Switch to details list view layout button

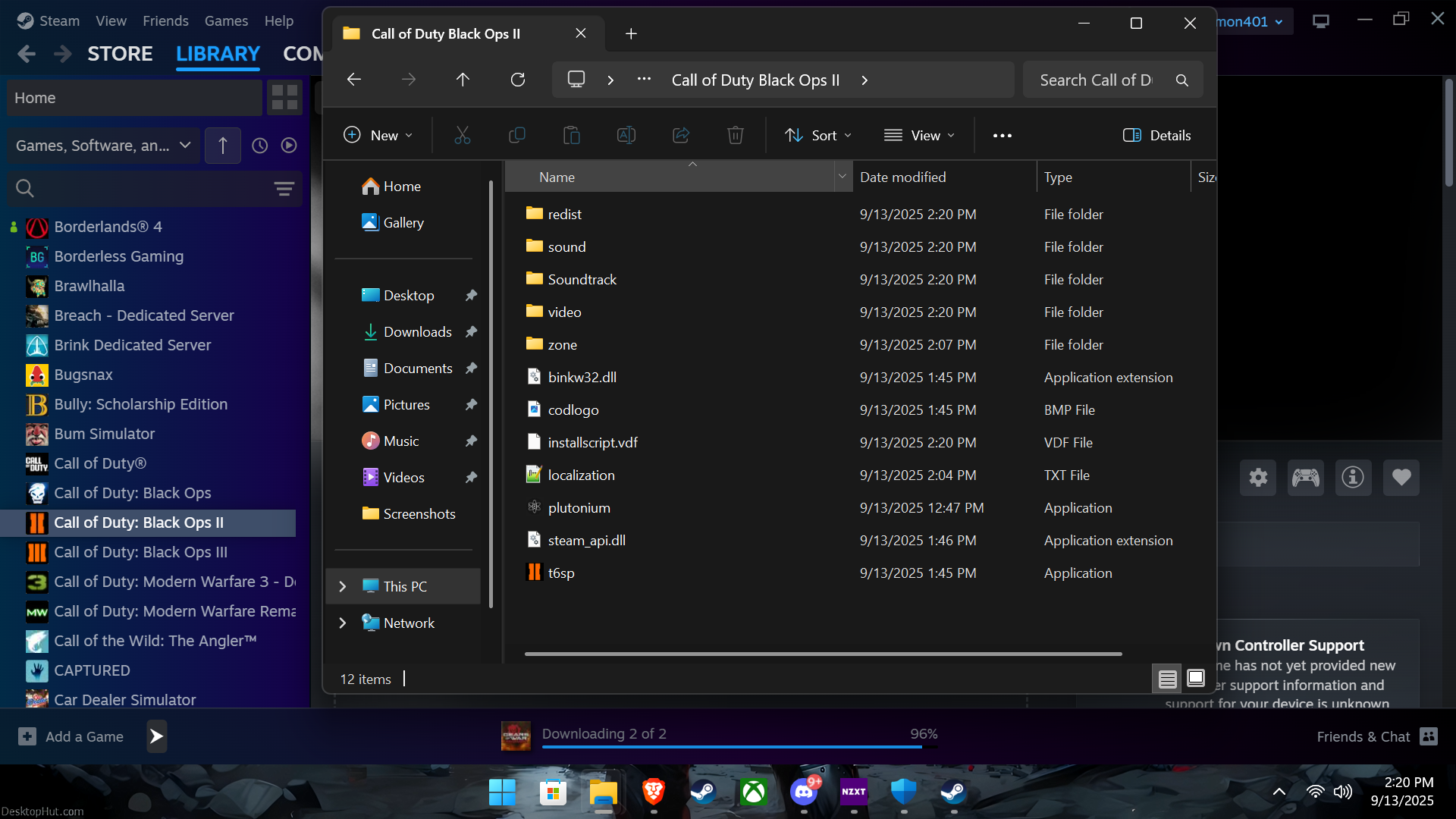[x=1168, y=679]
